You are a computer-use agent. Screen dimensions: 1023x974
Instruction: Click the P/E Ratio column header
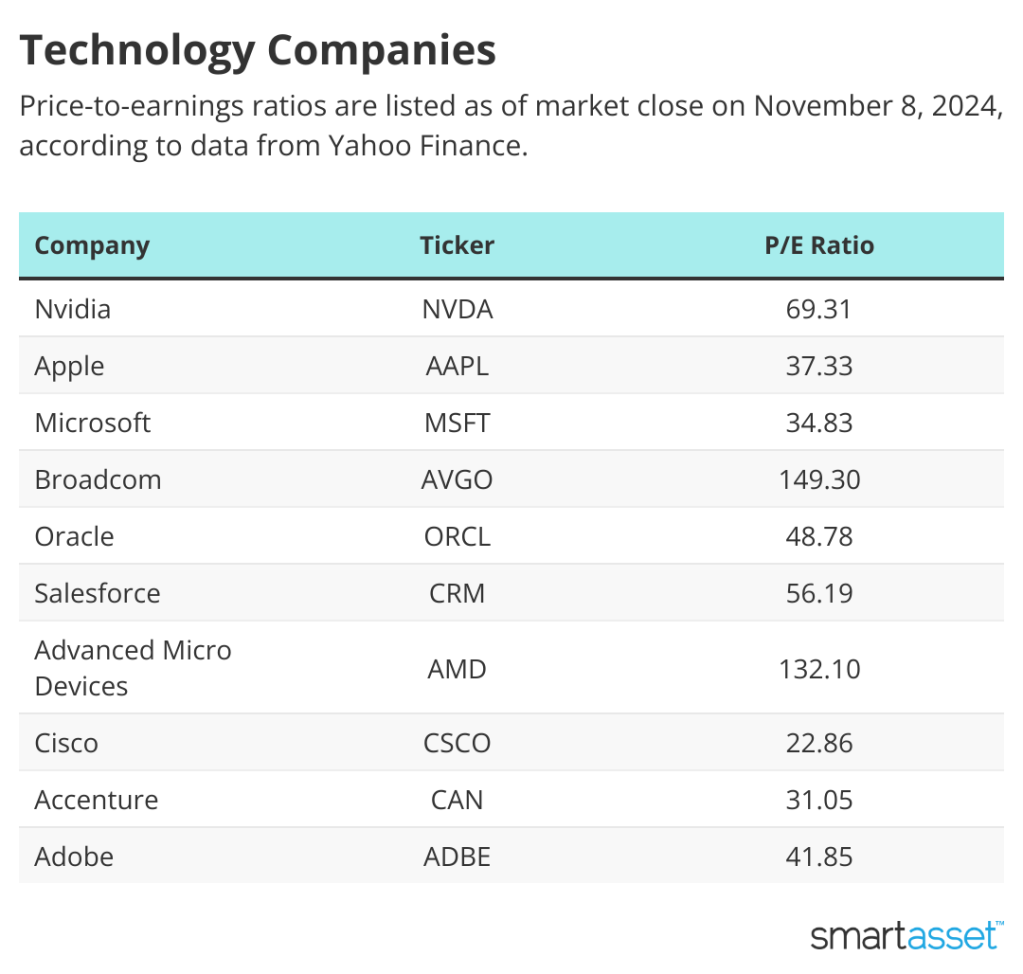pos(819,246)
